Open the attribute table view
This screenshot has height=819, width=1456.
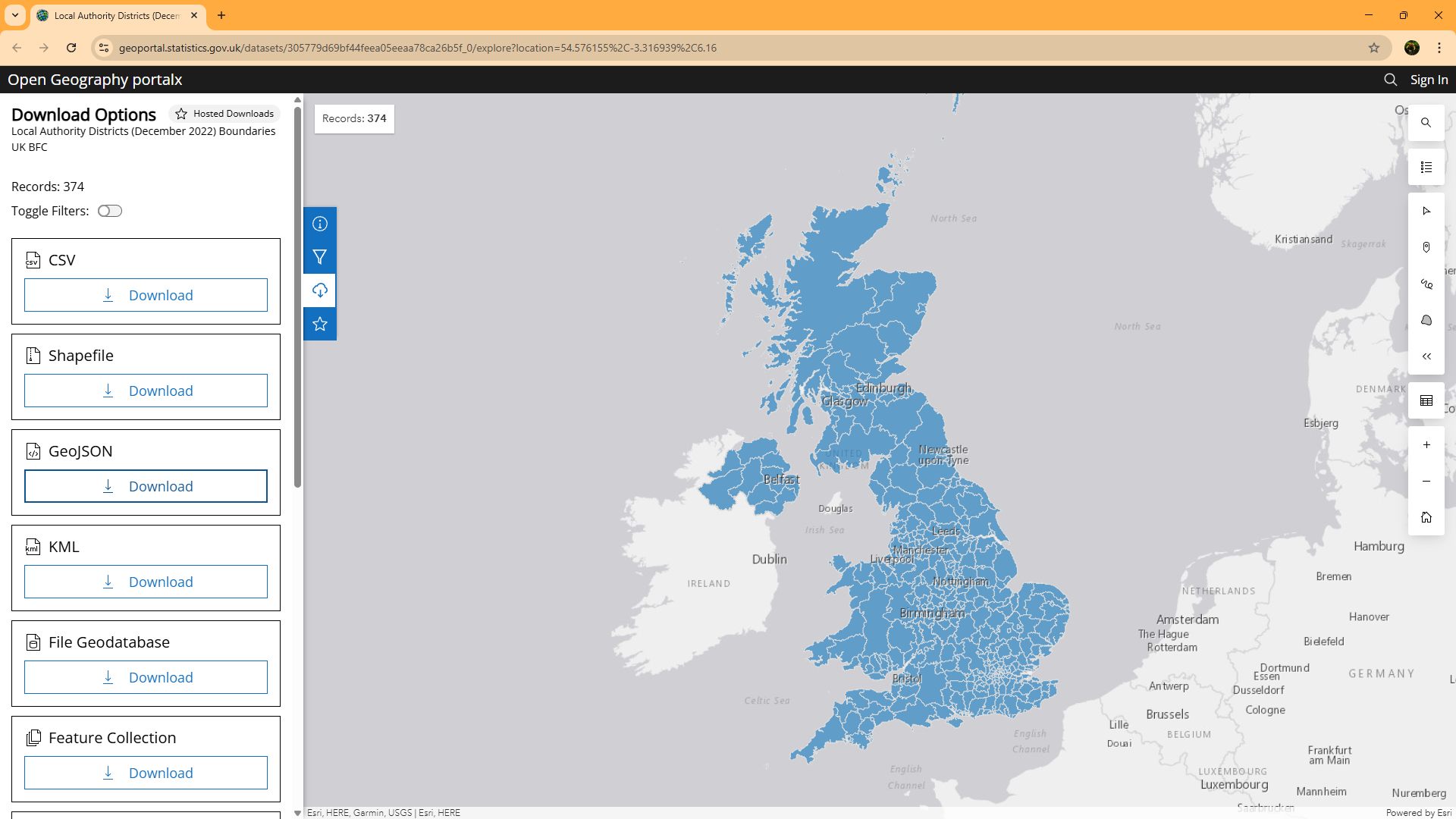[x=1426, y=400]
